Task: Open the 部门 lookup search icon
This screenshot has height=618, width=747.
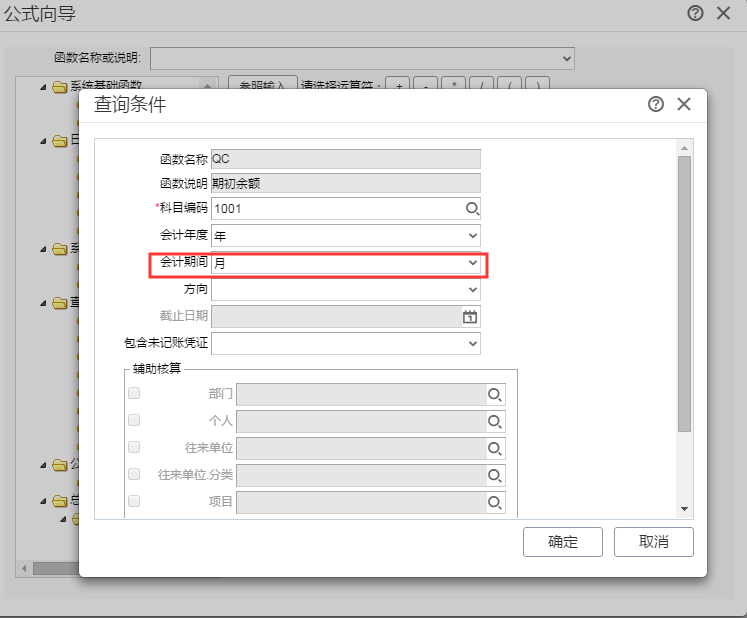Action: pyautogui.click(x=495, y=395)
